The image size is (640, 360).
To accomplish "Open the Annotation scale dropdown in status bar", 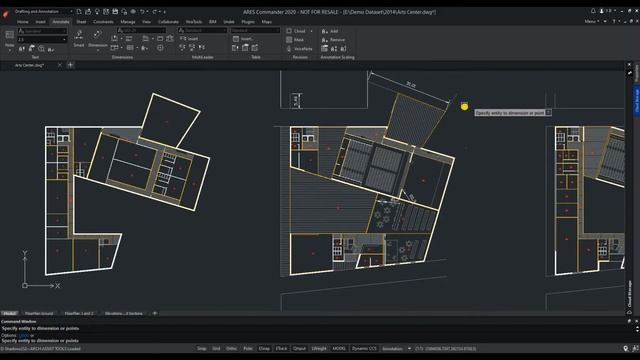I will click(x=396, y=349).
